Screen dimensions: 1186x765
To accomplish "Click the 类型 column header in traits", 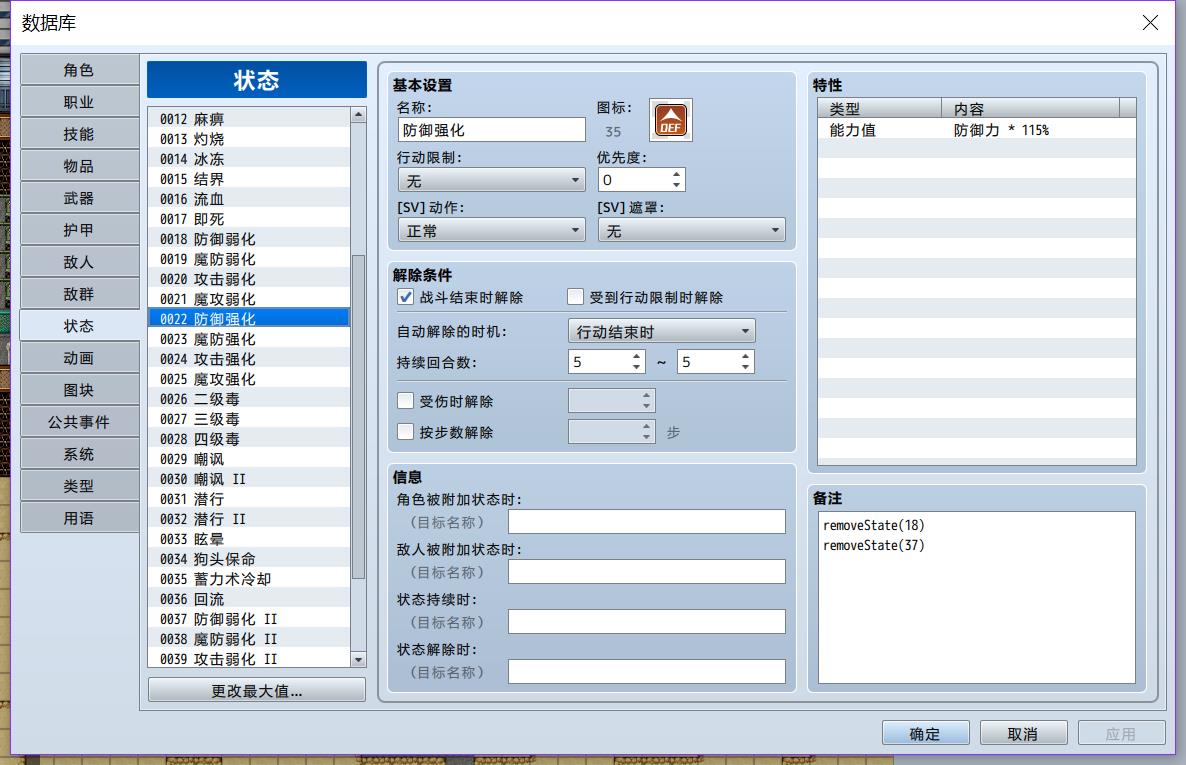I will (x=880, y=108).
